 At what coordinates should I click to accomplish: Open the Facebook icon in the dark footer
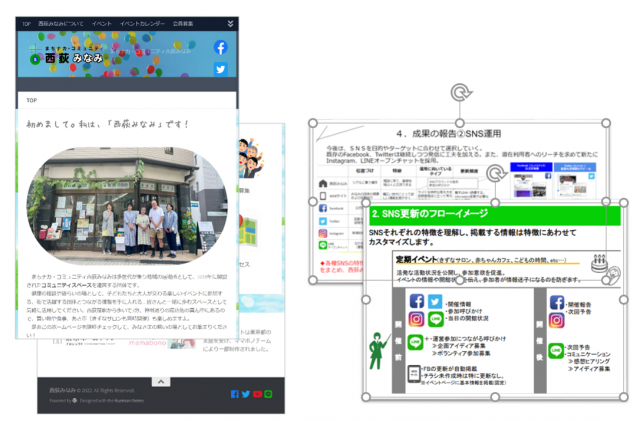(235, 394)
